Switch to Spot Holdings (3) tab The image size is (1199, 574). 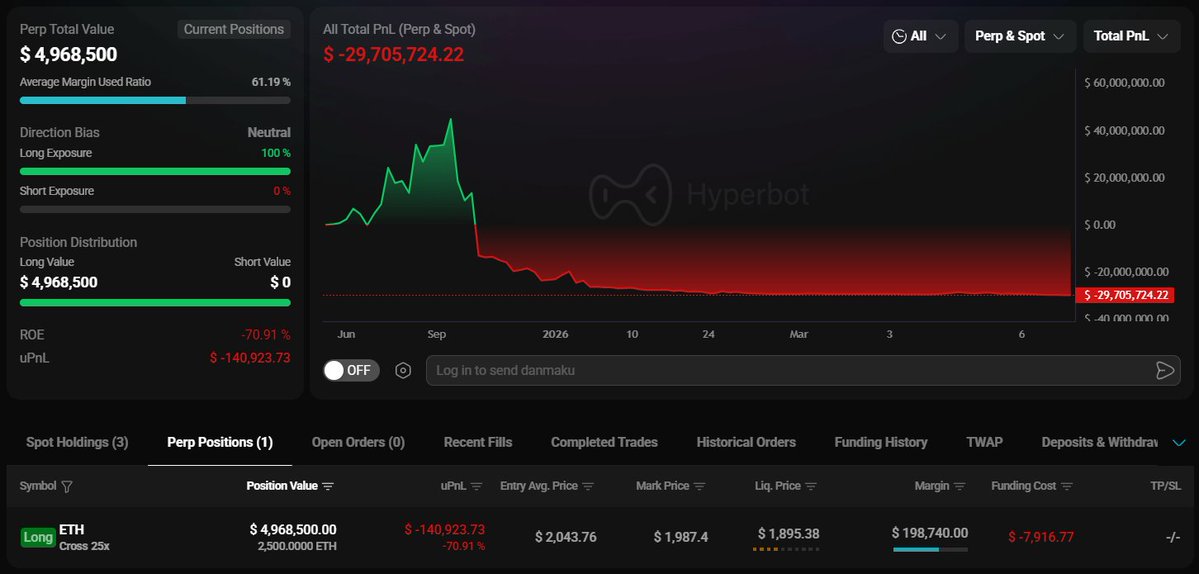(77, 443)
